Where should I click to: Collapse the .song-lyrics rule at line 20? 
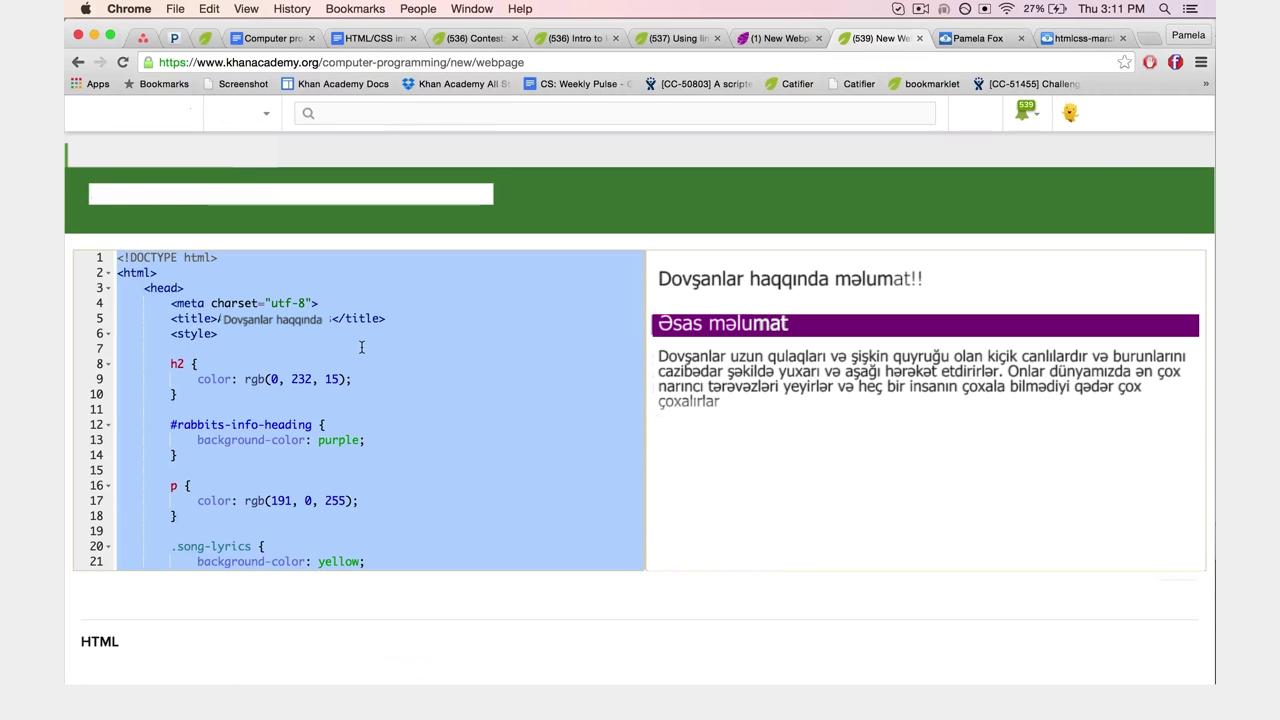(109, 547)
